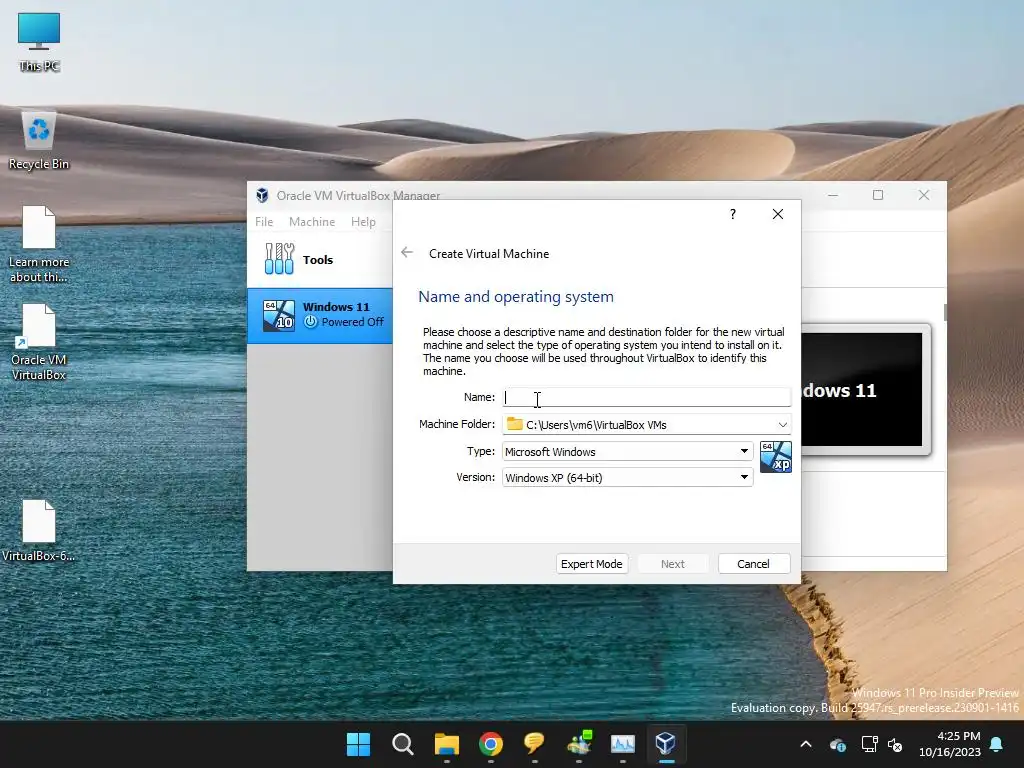This screenshot has height=768, width=1024.
Task: Click the cloud sync tray icon
Action: (838, 744)
